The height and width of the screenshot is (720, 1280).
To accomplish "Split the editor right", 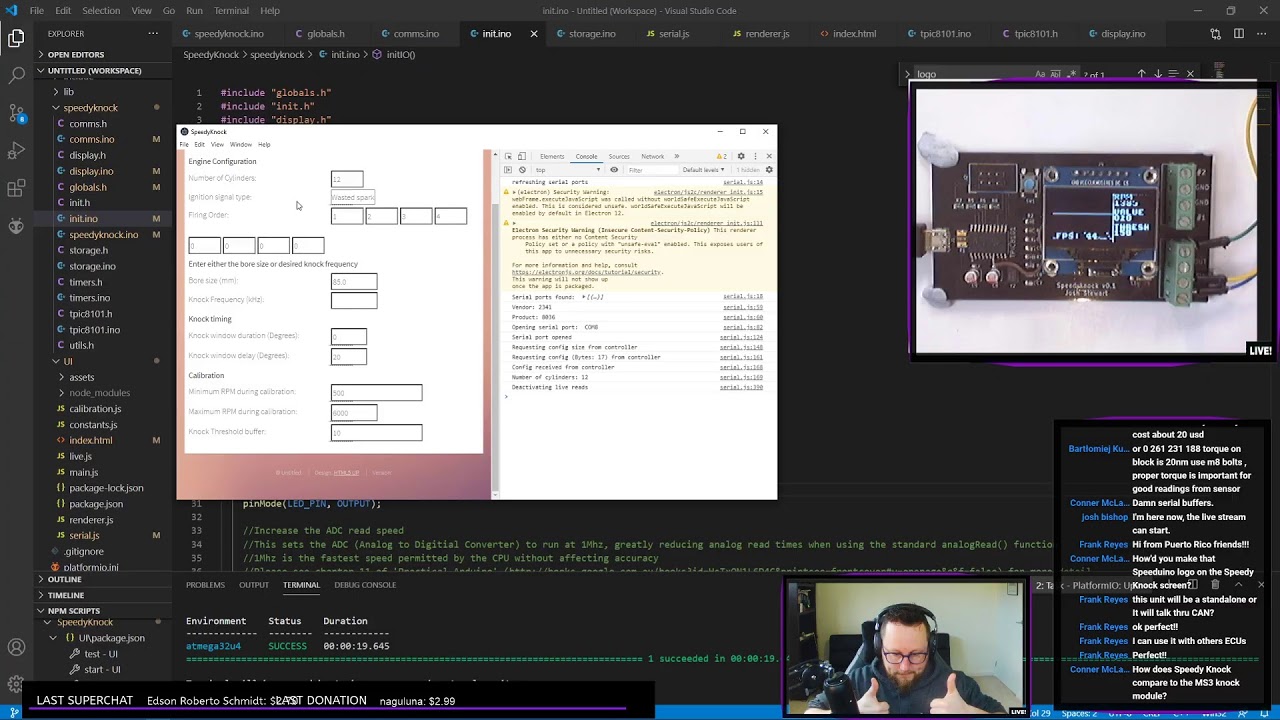I will click(x=1238, y=34).
